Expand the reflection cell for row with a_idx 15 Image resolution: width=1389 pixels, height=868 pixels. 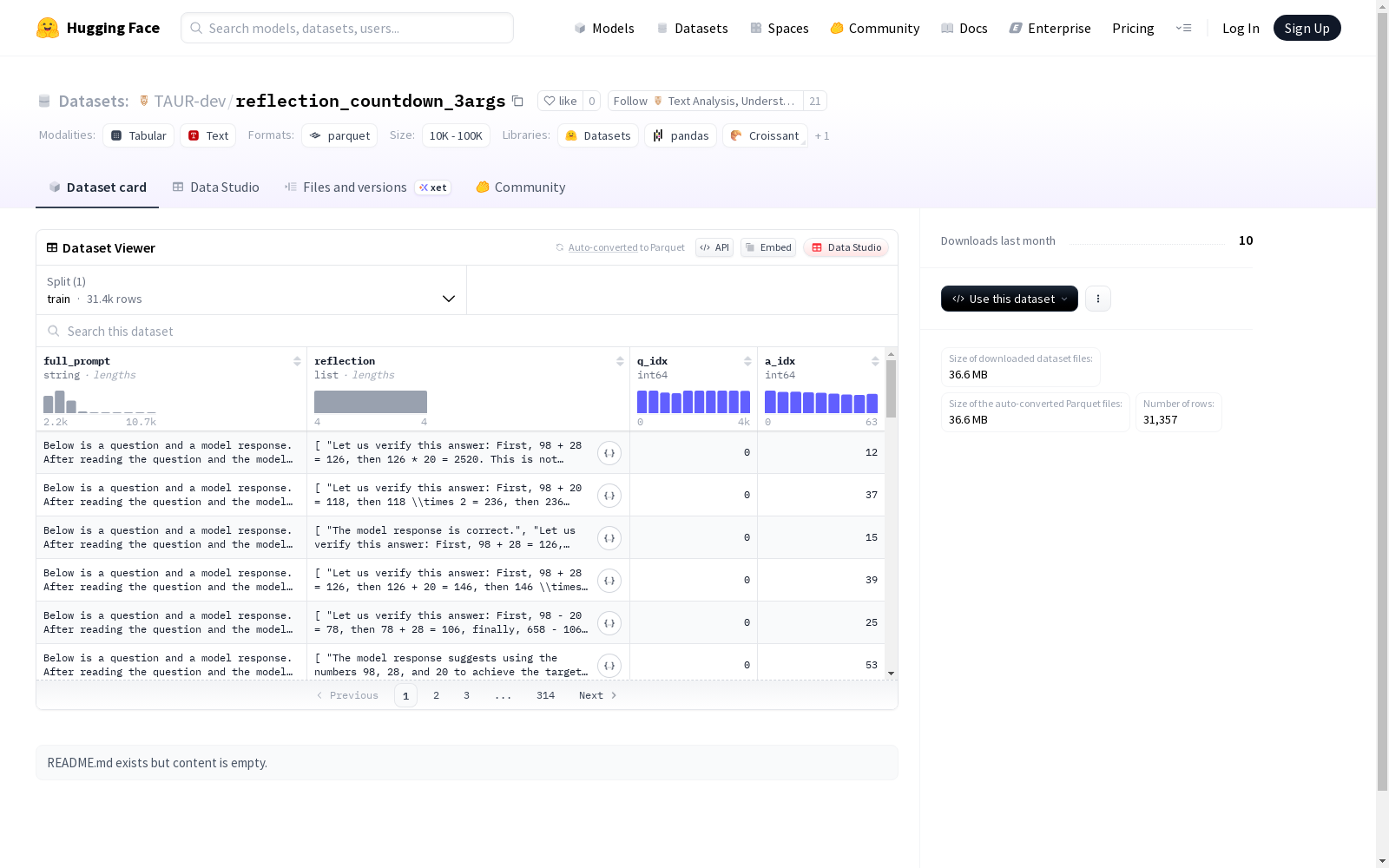pyautogui.click(x=609, y=538)
